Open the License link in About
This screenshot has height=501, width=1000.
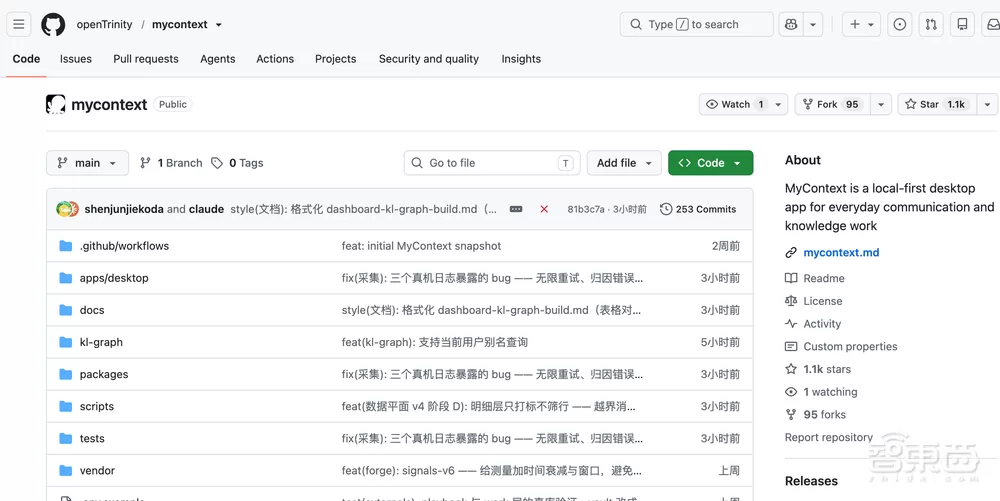[x=823, y=301]
